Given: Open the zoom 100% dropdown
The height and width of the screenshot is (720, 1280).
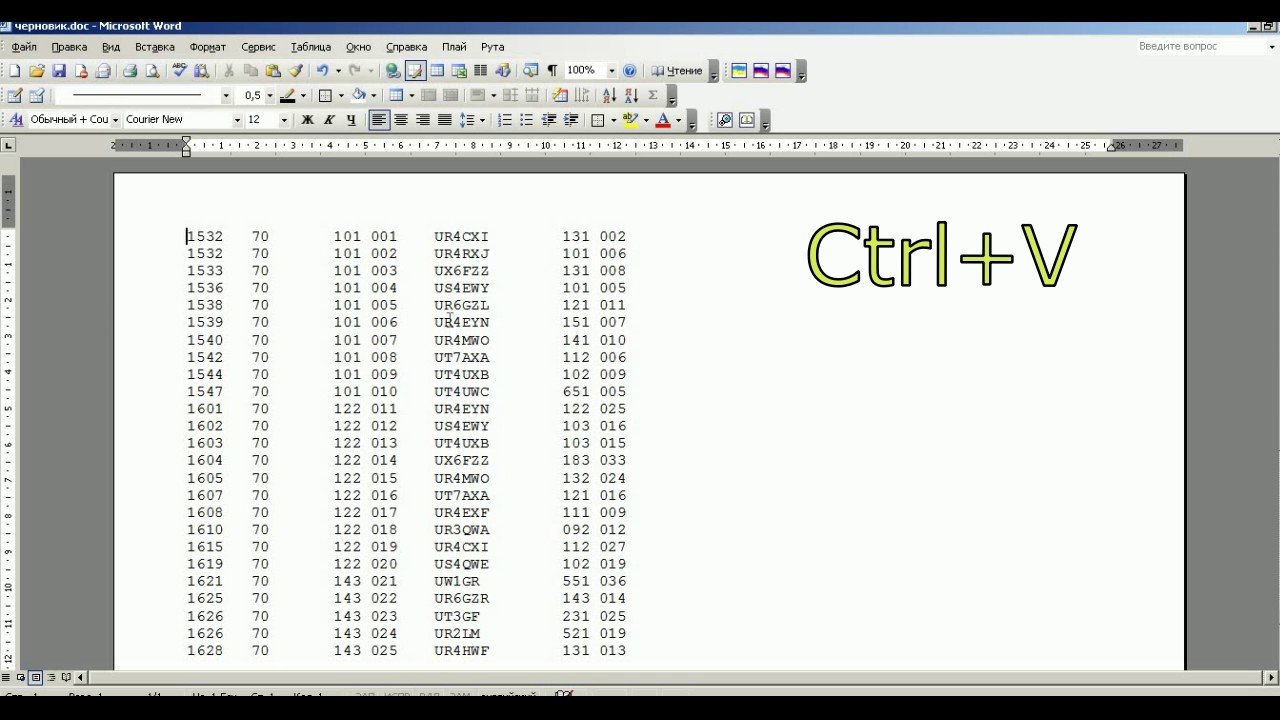Looking at the screenshot, I should pyautogui.click(x=612, y=71).
